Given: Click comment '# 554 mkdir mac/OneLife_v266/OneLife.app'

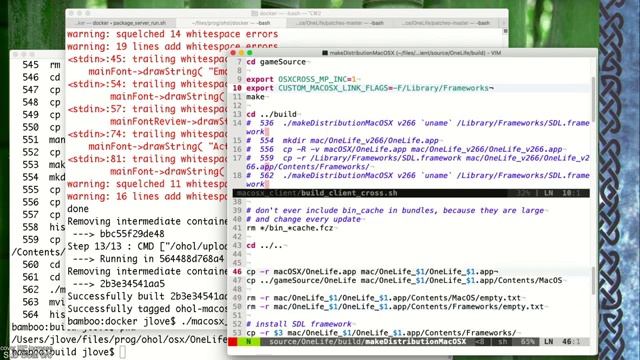Looking at the screenshot, I should pyautogui.click(x=342, y=140).
